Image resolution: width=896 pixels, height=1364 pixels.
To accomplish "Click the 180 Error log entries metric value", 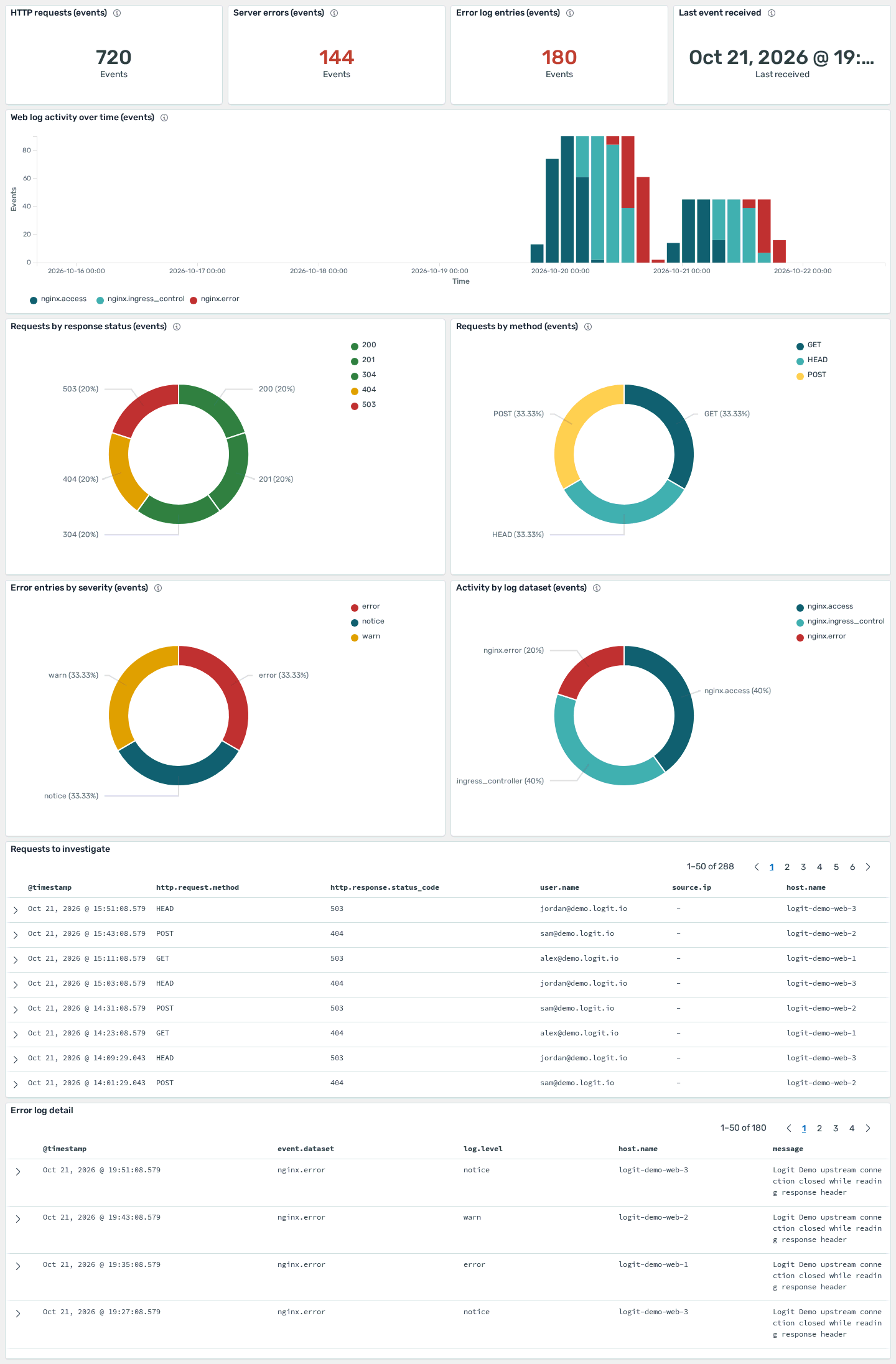I will point(559,58).
